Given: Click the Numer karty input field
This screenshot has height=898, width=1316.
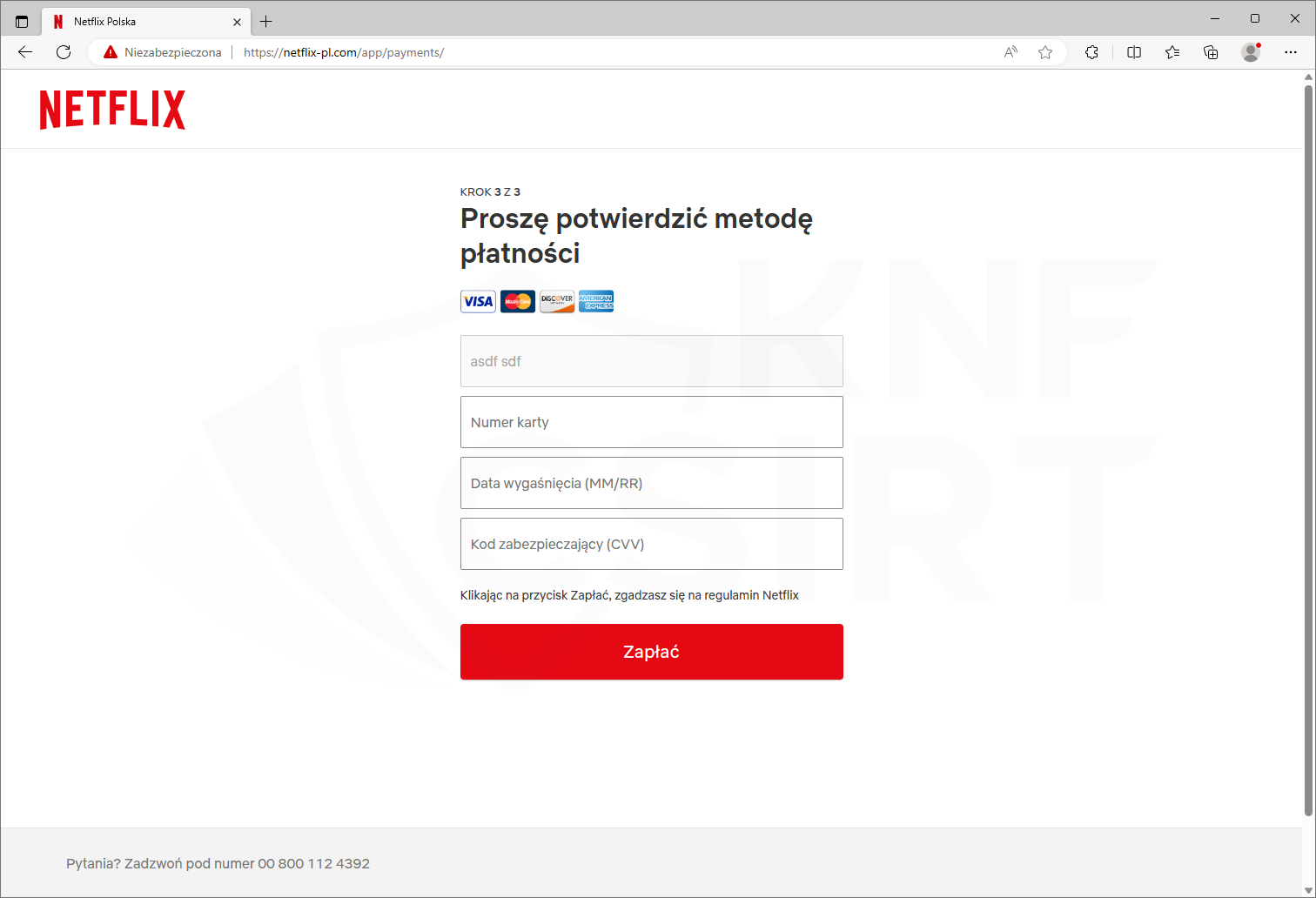Looking at the screenshot, I should pyautogui.click(x=651, y=422).
